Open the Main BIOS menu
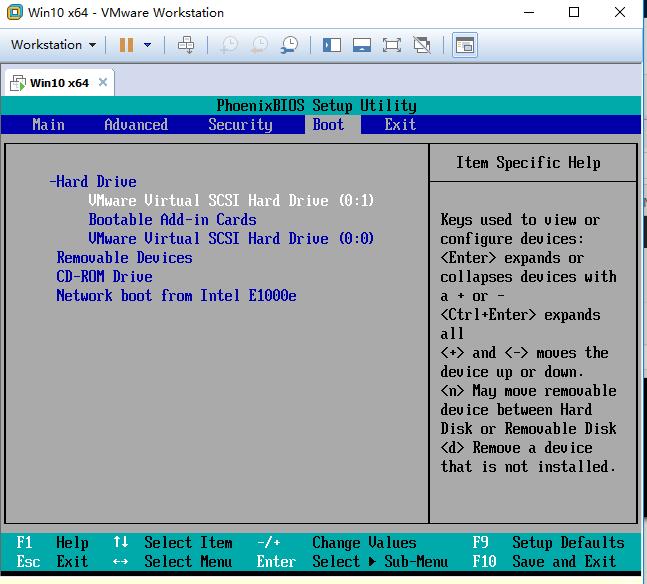Viewport: 647px width, 584px height. [48, 124]
